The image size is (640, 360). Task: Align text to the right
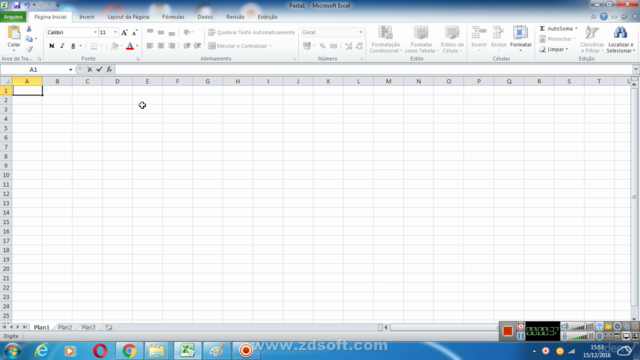click(x=171, y=46)
